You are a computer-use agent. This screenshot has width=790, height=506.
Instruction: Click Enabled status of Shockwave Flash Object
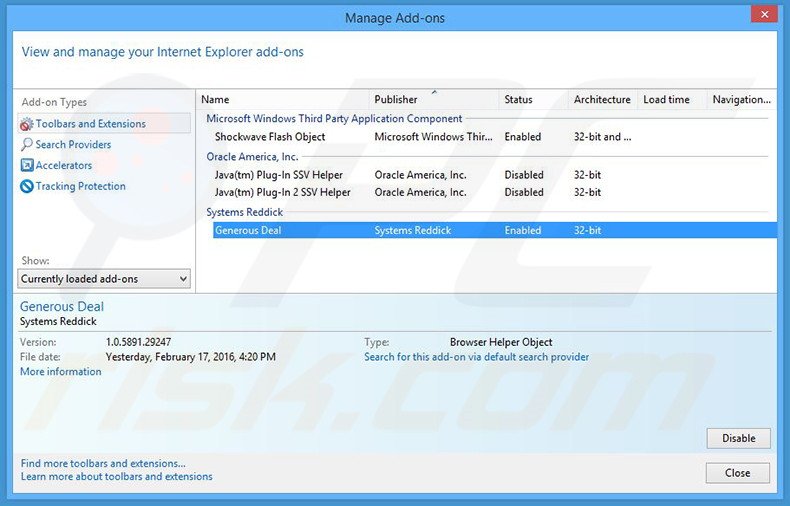click(x=522, y=137)
